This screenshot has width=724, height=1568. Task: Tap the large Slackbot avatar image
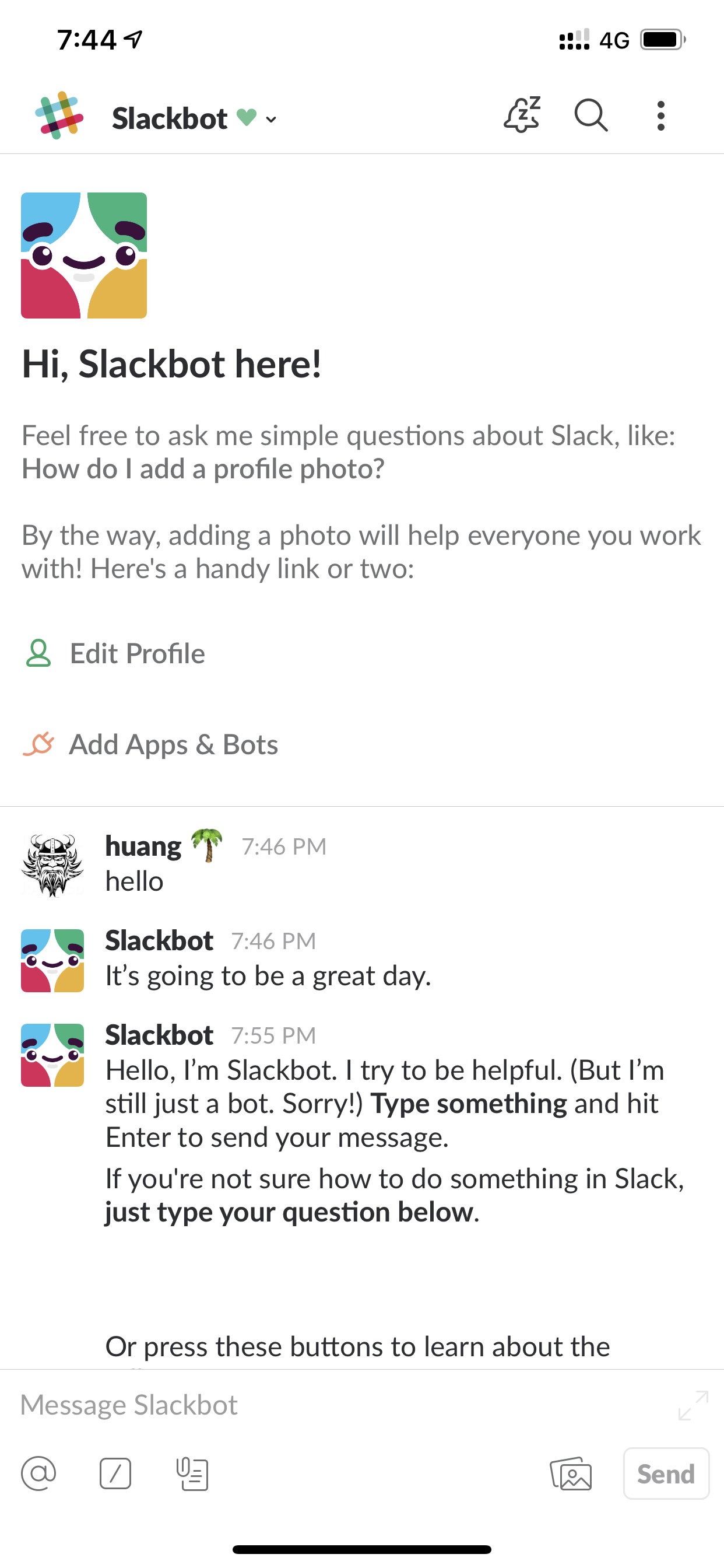pos(84,256)
